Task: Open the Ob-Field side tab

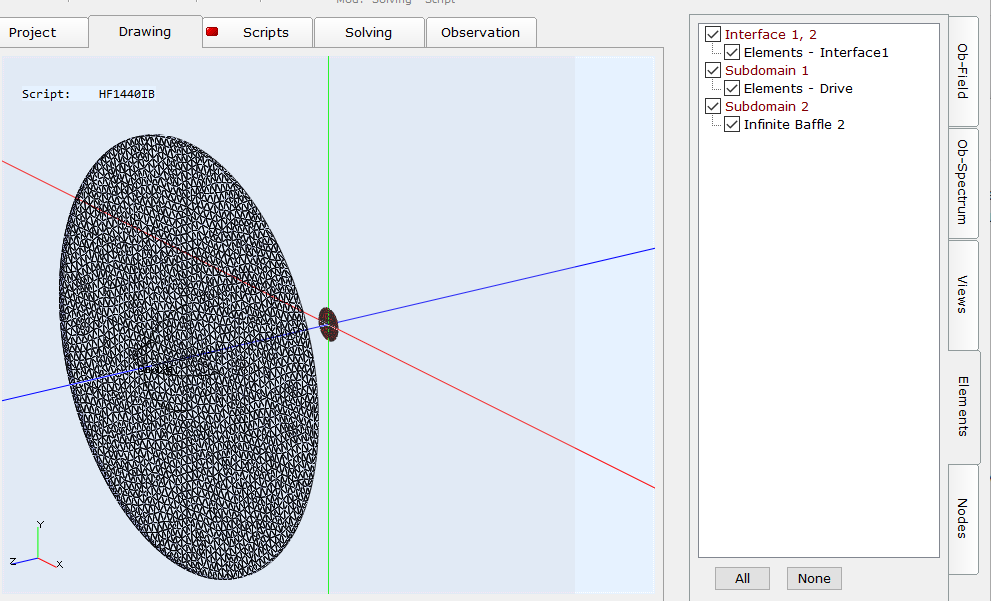Action: pyautogui.click(x=963, y=71)
